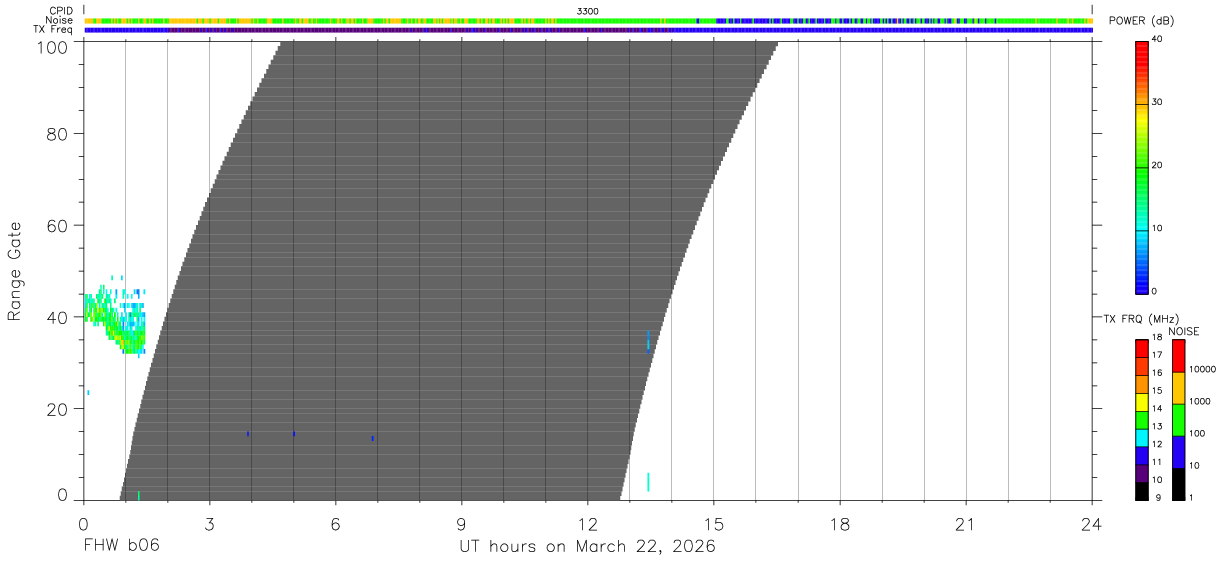The height and width of the screenshot is (567, 1228).
Task: Click the blue echo near 13.5 UT, gate 35
Action: 648,340
